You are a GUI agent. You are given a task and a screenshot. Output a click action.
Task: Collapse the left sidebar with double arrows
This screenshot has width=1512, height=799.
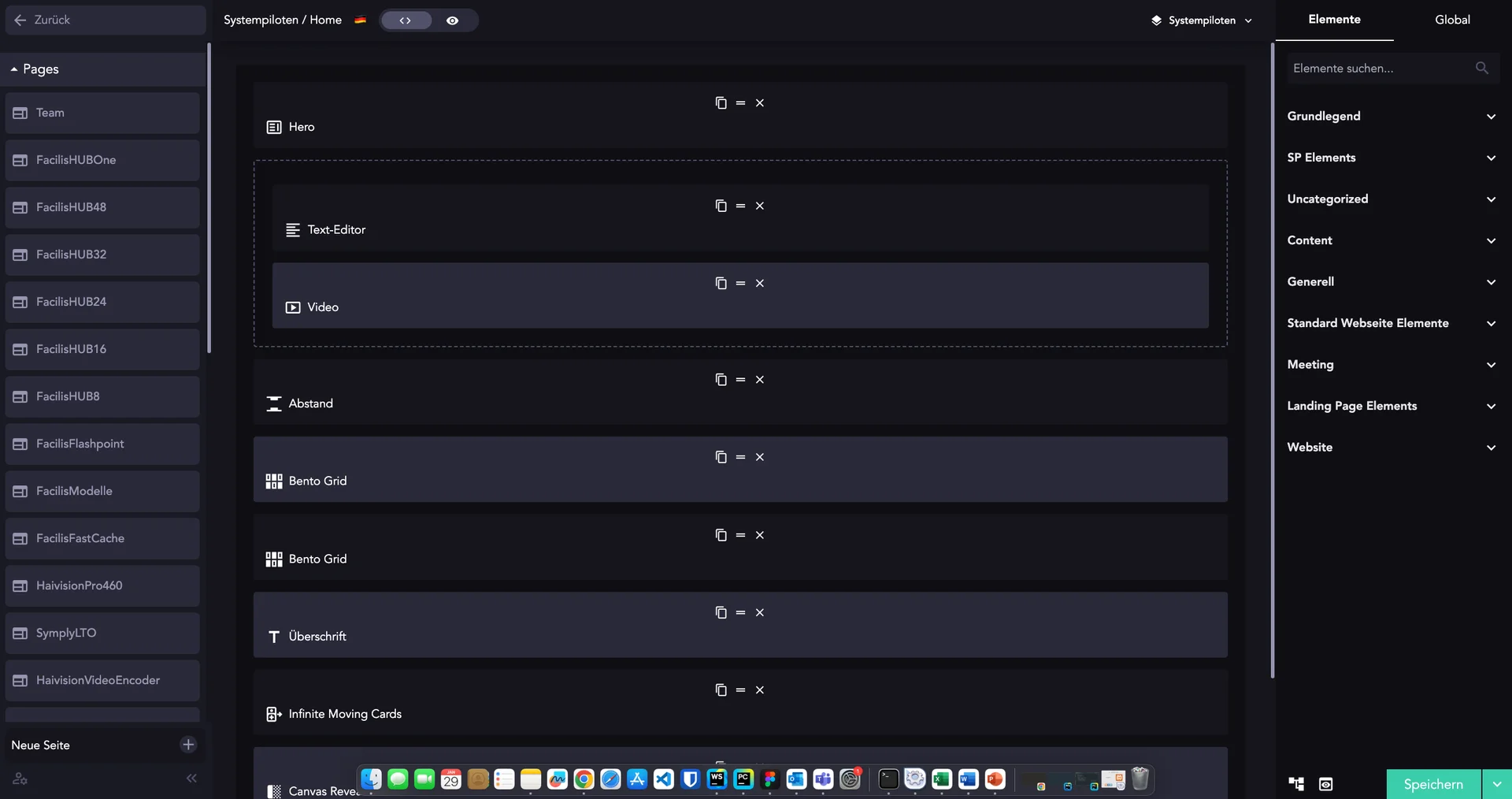click(191, 779)
